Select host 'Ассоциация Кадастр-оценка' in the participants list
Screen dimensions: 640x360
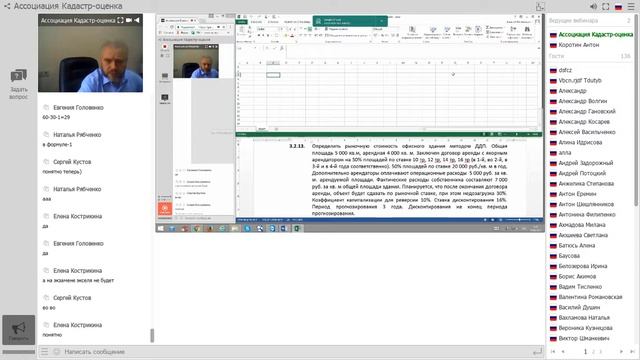click(591, 35)
